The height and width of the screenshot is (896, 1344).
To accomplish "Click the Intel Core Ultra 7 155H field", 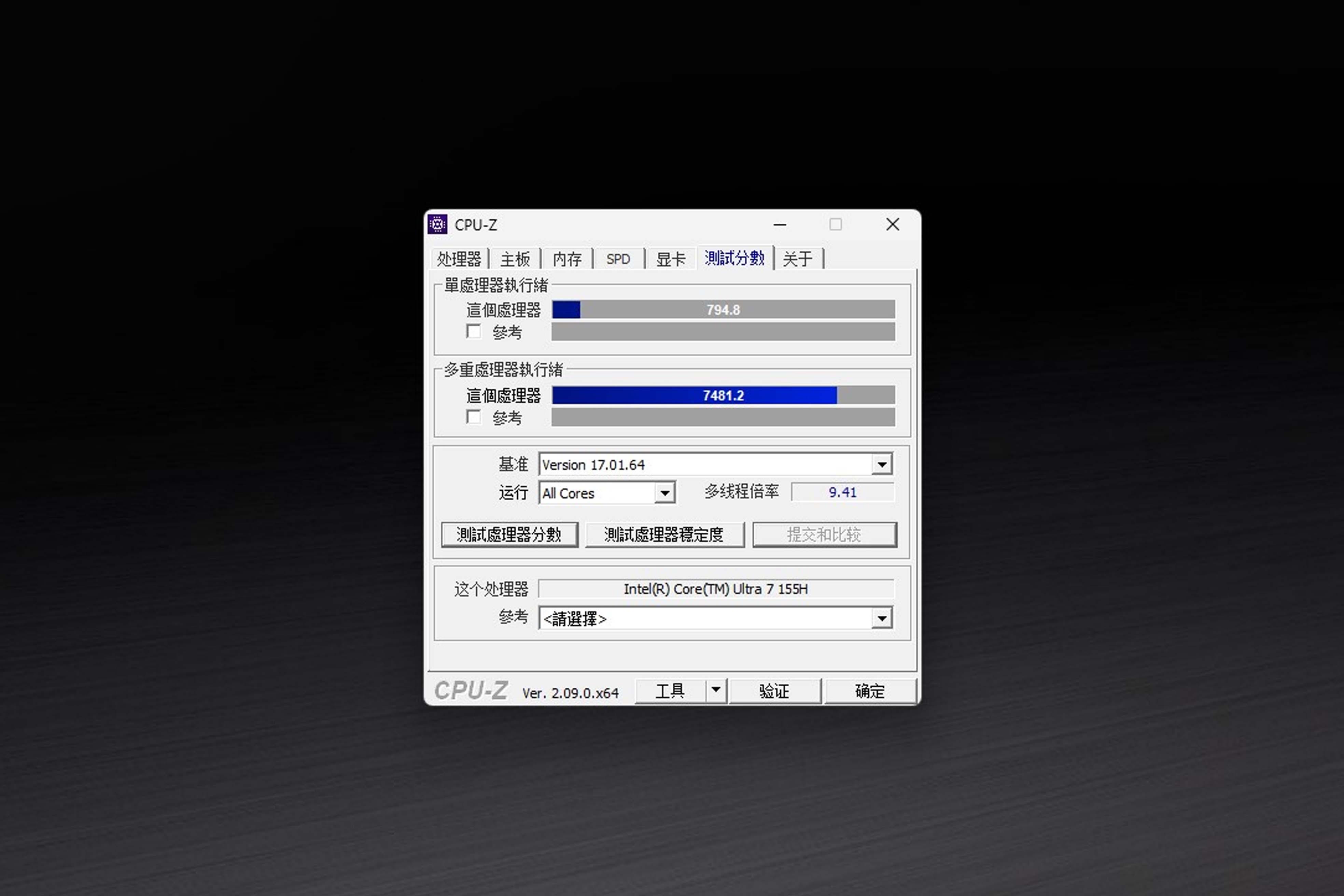I will tap(716, 589).
